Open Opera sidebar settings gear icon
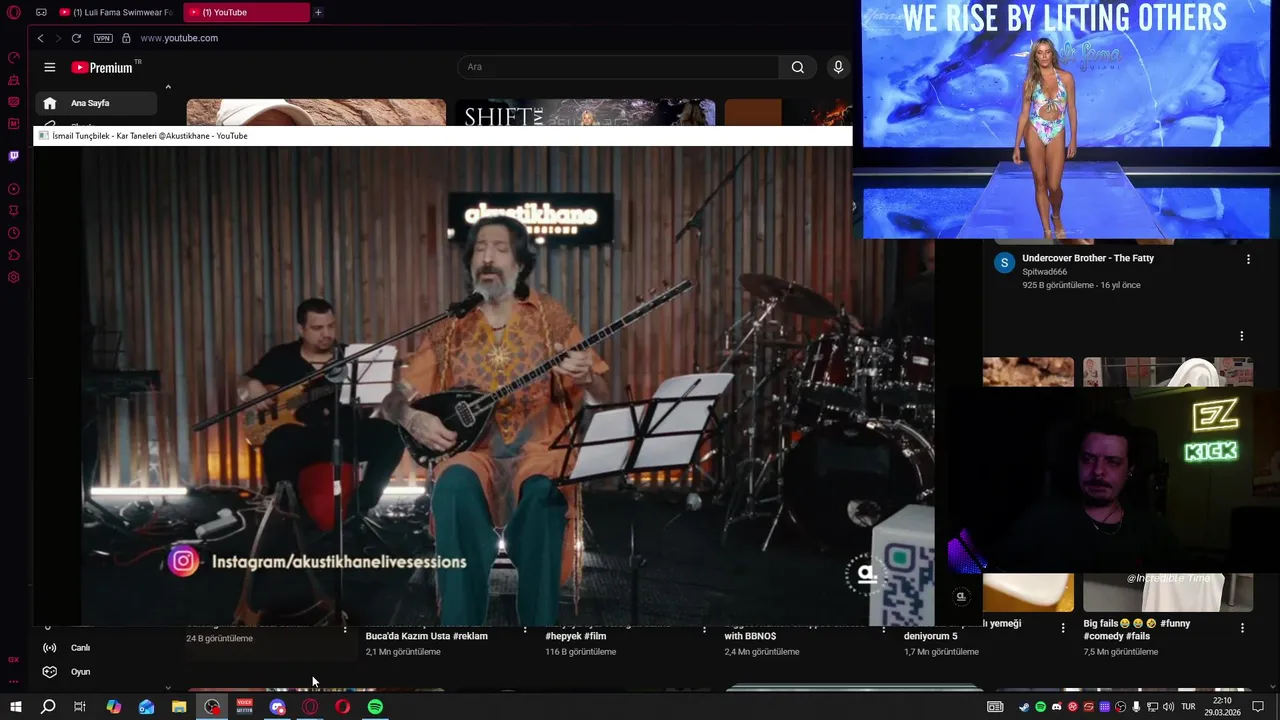 (14, 277)
